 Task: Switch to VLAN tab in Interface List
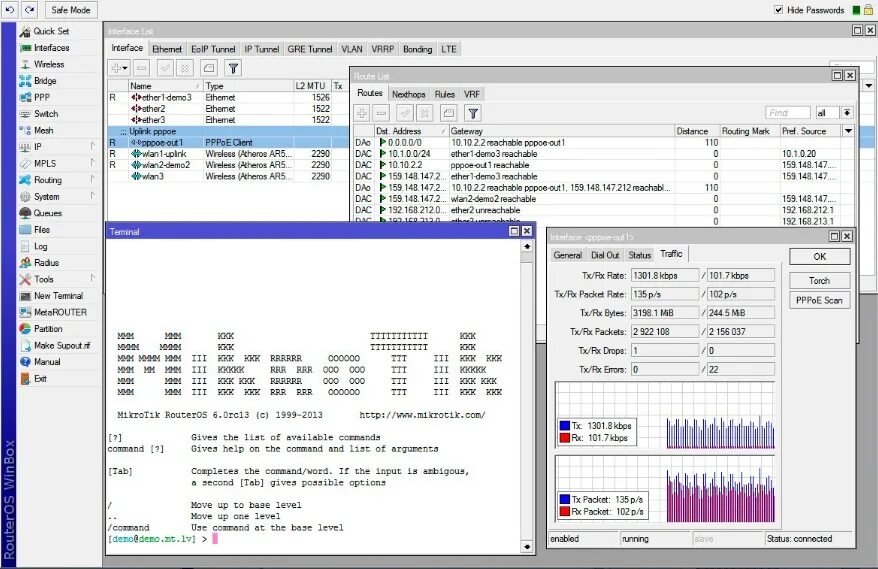click(x=352, y=49)
